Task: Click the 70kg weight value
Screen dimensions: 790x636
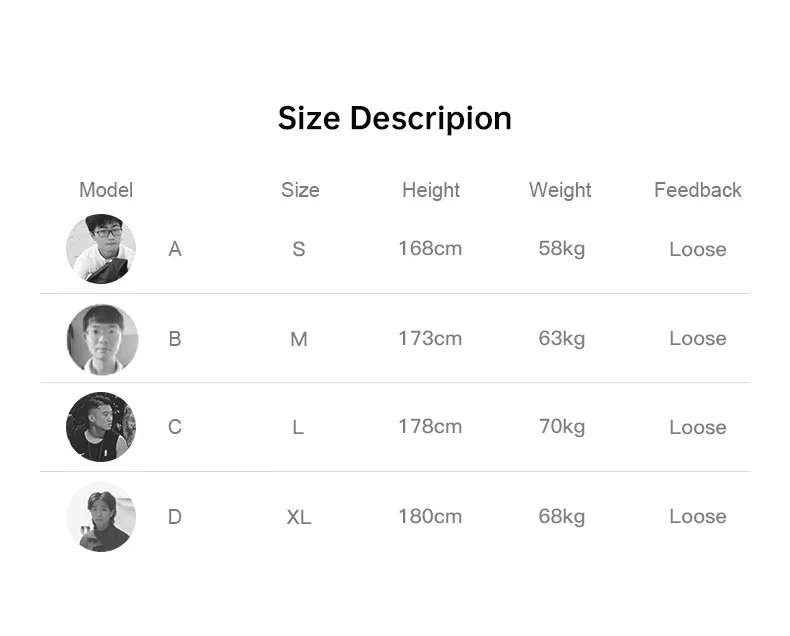Action: point(562,427)
